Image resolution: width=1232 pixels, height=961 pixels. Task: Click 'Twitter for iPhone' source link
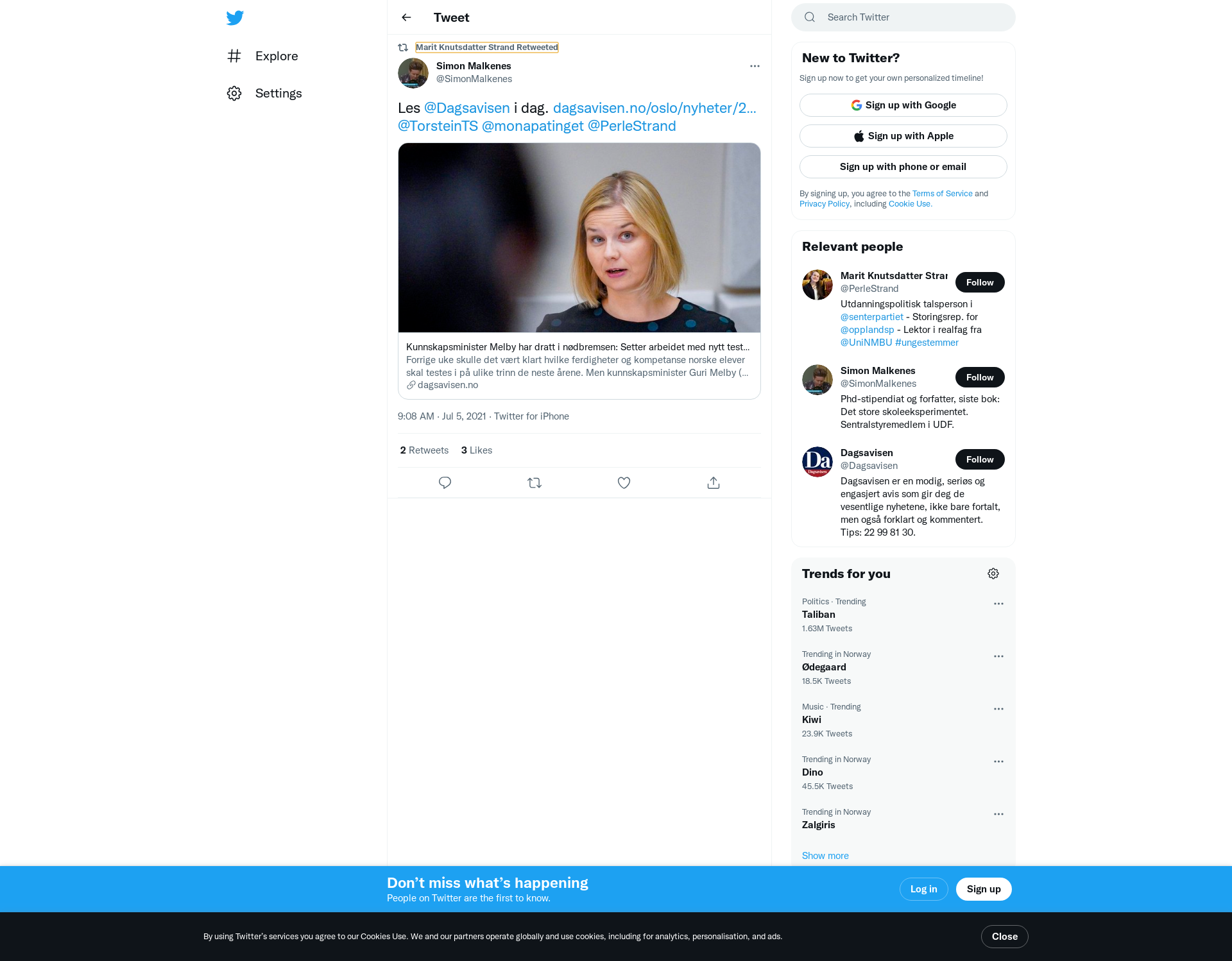point(531,416)
